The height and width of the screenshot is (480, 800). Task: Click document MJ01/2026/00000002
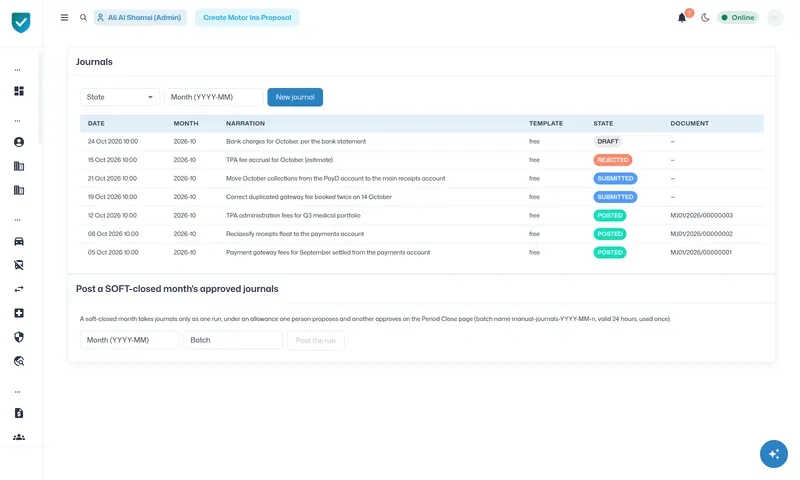[x=702, y=234]
